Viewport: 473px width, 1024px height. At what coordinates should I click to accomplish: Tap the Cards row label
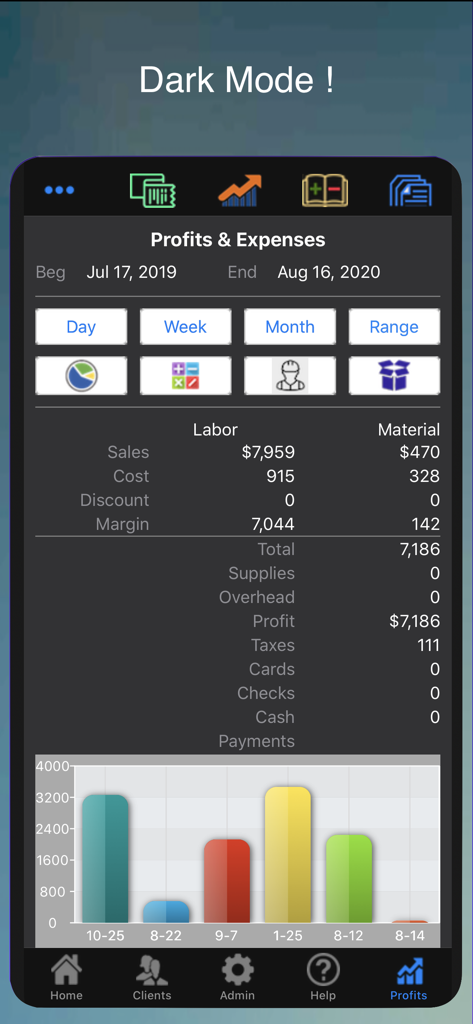click(272, 669)
